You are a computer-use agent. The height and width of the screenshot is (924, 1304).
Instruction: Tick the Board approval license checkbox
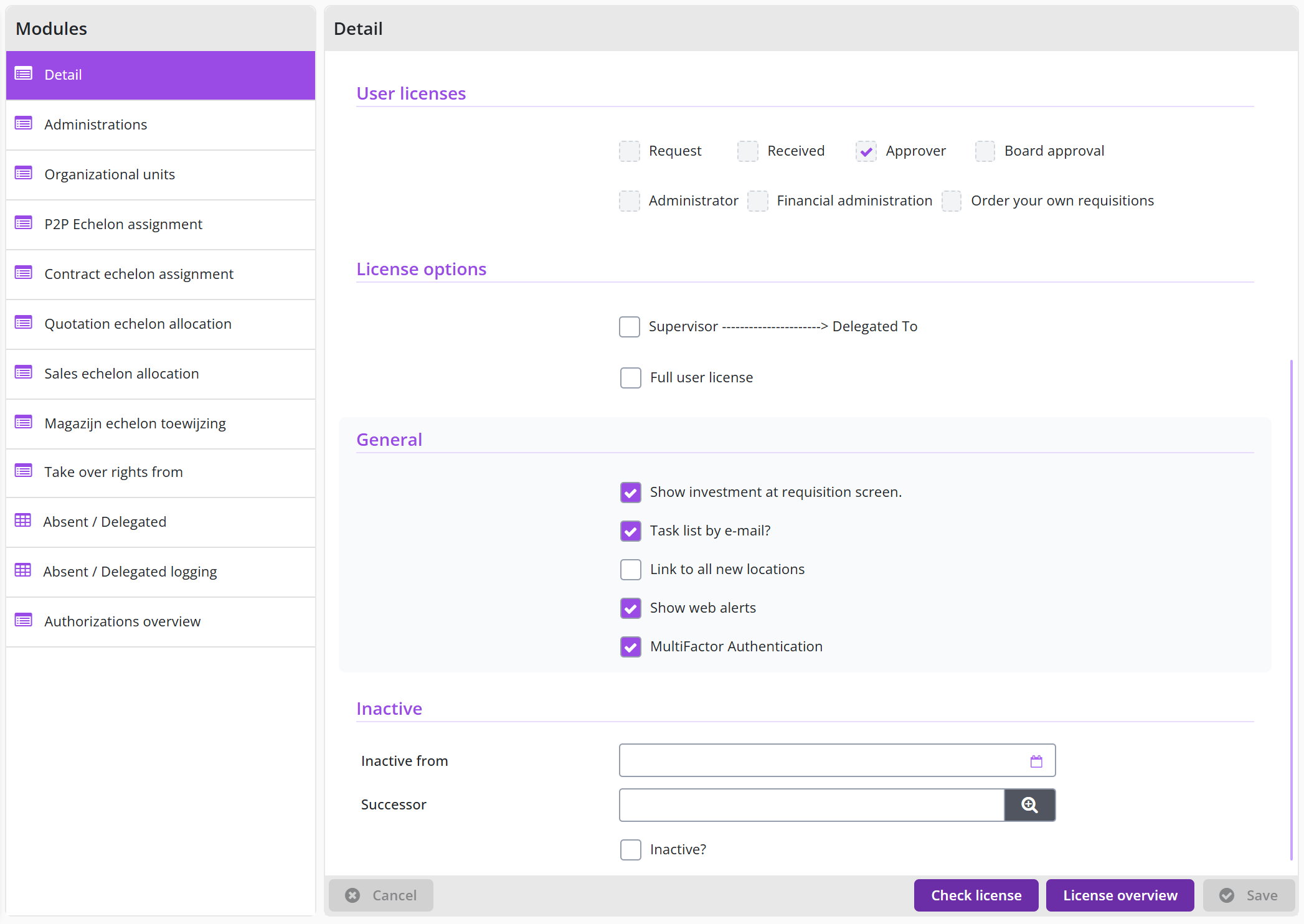point(985,151)
